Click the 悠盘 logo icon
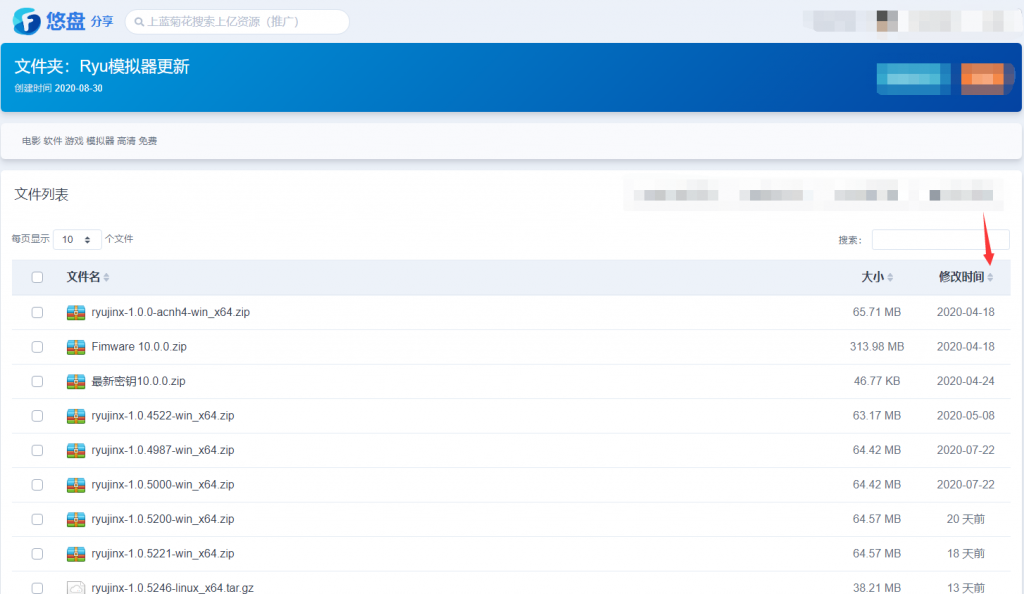 27,22
